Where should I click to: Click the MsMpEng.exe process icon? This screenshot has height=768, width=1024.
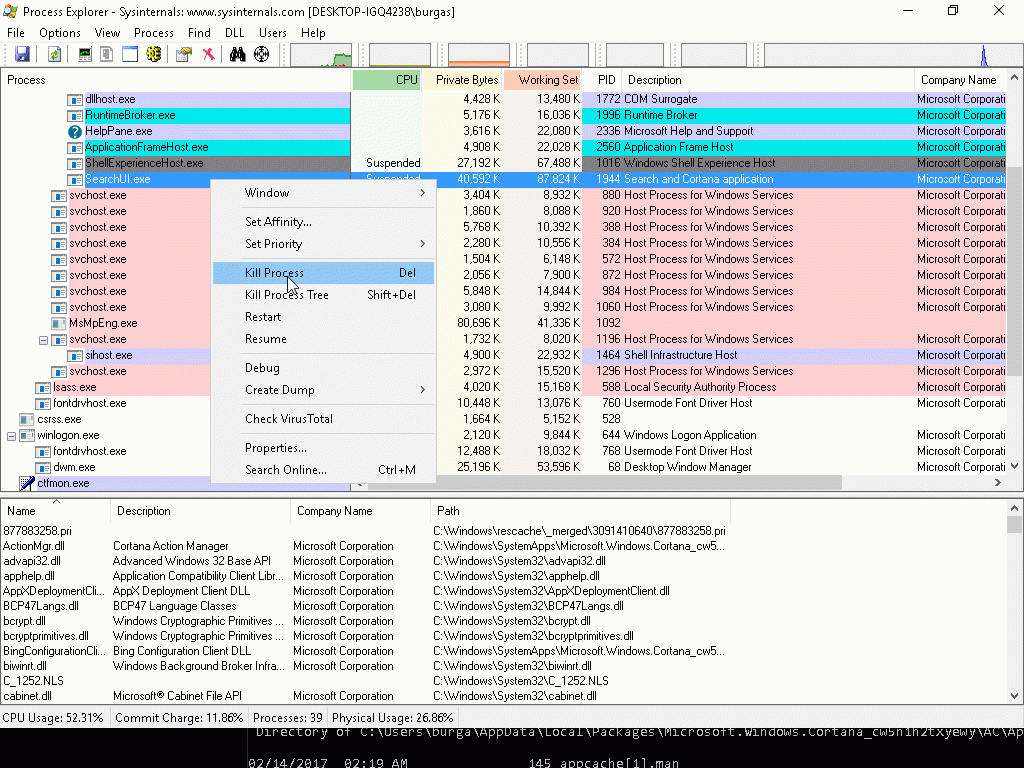tap(59, 323)
